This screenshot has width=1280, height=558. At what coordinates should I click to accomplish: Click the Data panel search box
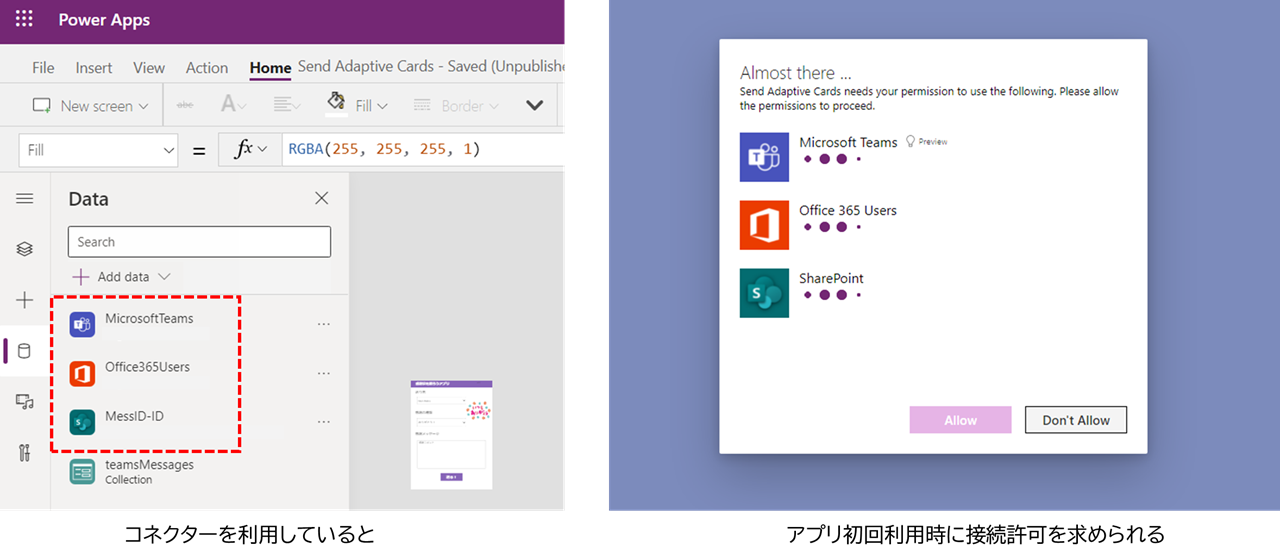[199, 242]
